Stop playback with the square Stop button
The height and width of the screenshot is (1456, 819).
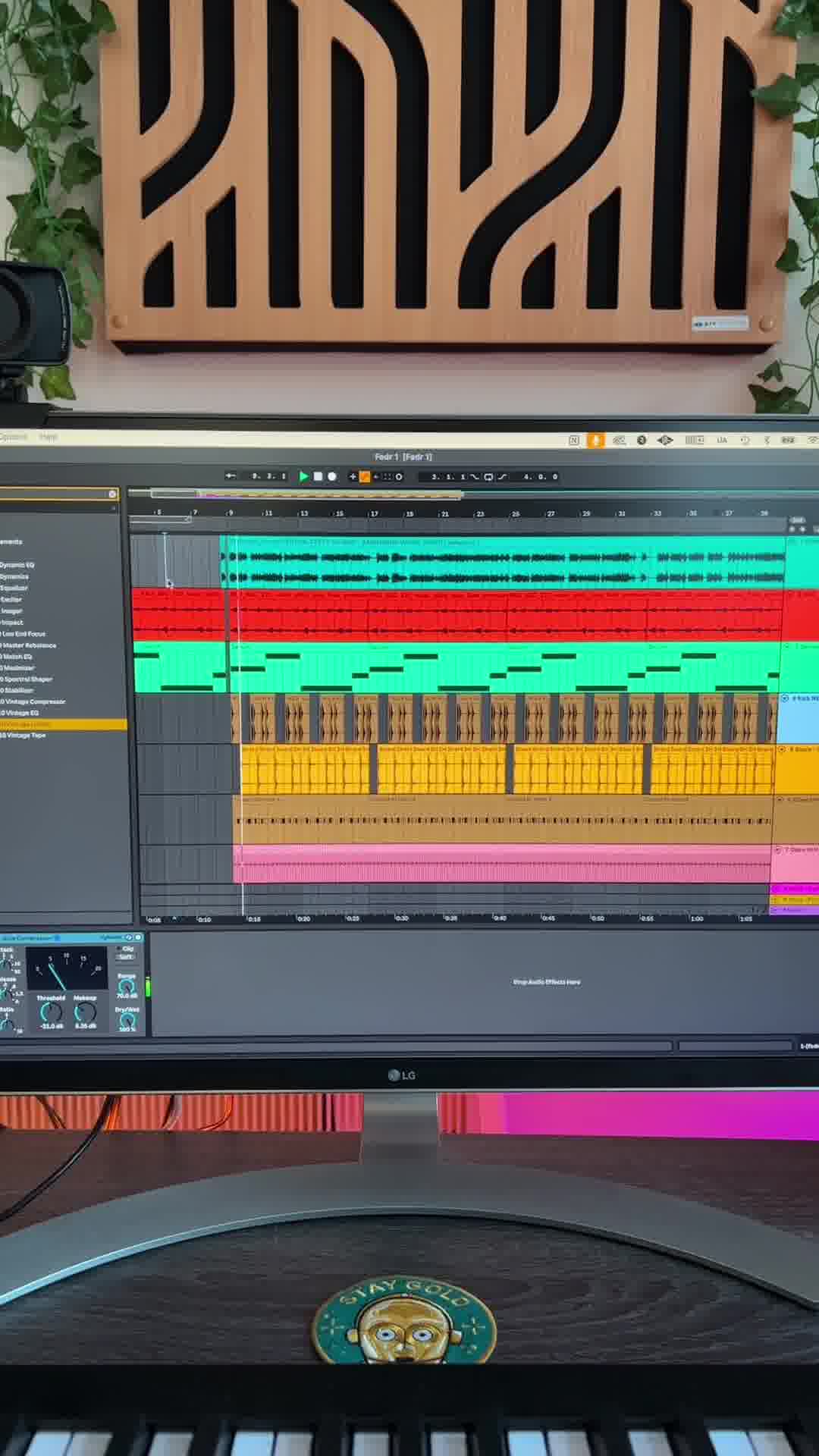[318, 476]
